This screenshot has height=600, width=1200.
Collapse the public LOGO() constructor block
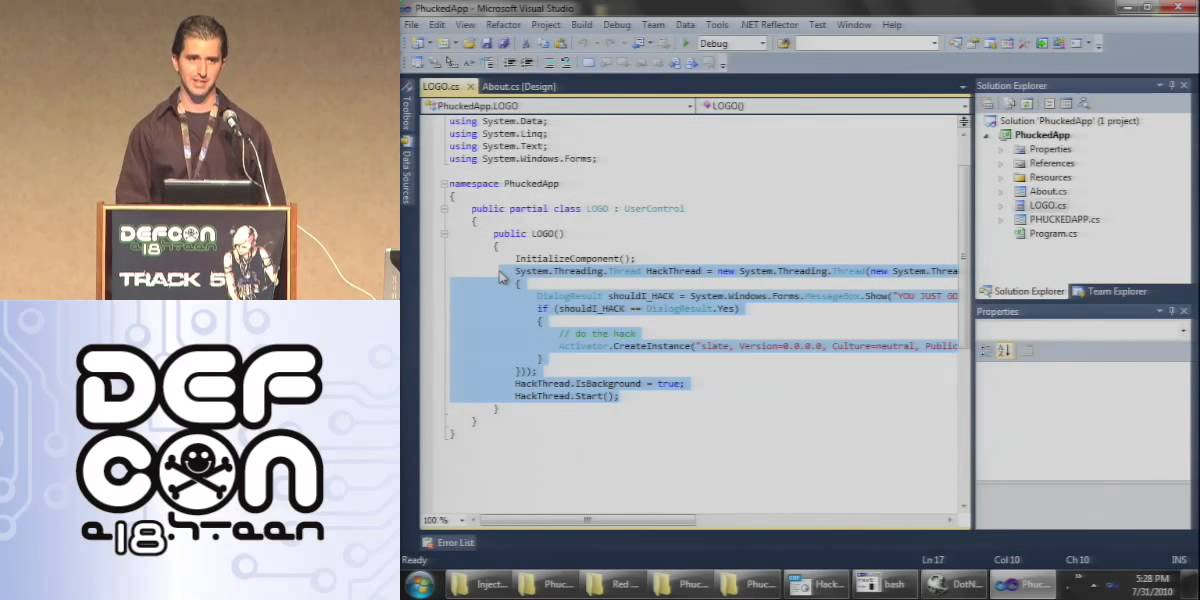click(444, 233)
